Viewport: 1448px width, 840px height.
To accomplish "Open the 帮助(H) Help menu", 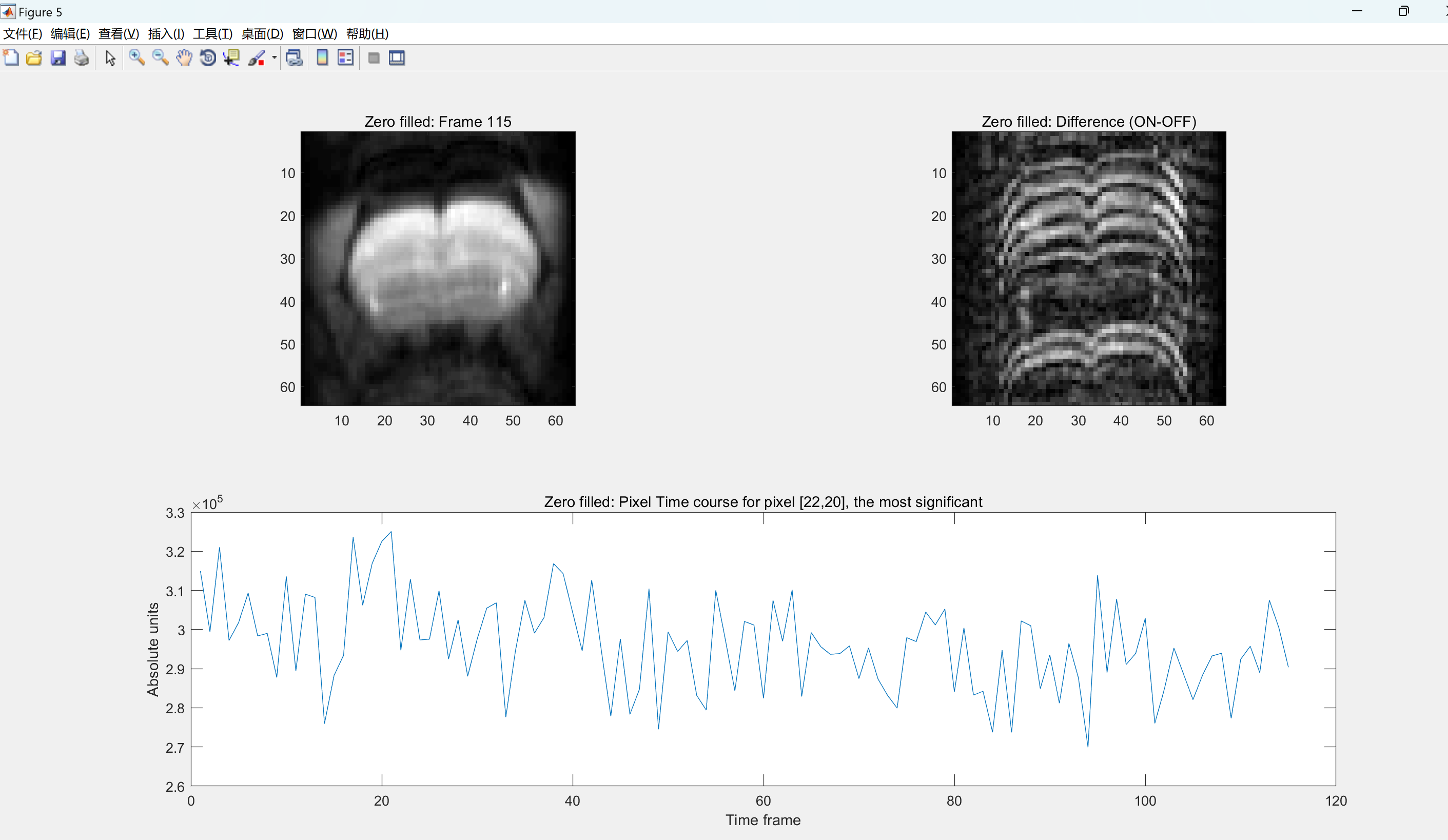I will click(x=367, y=33).
